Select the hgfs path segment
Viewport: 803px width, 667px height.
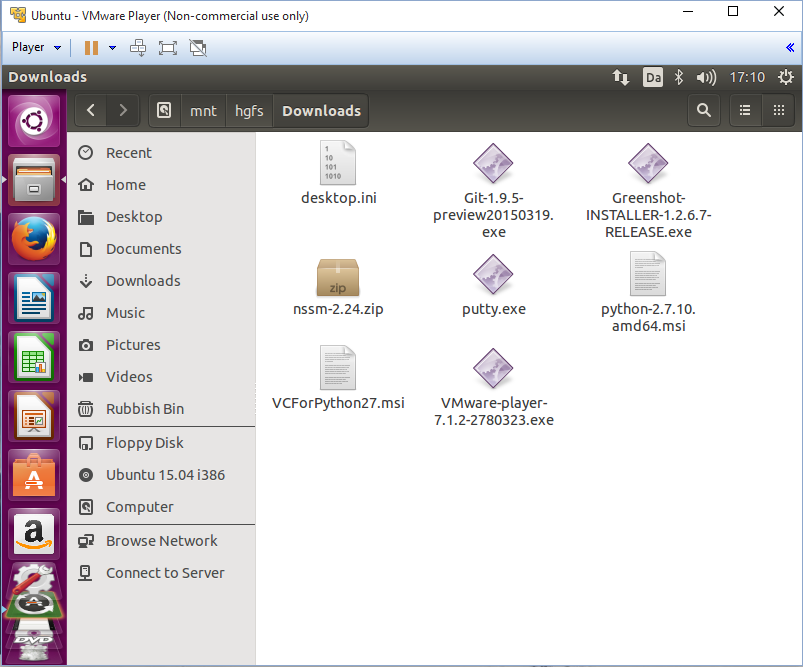point(249,111)
